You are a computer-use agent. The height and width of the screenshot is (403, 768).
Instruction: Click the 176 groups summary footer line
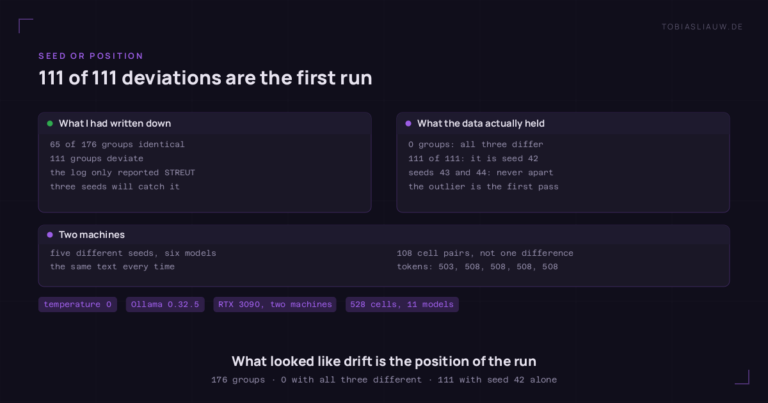coord(384,379)
